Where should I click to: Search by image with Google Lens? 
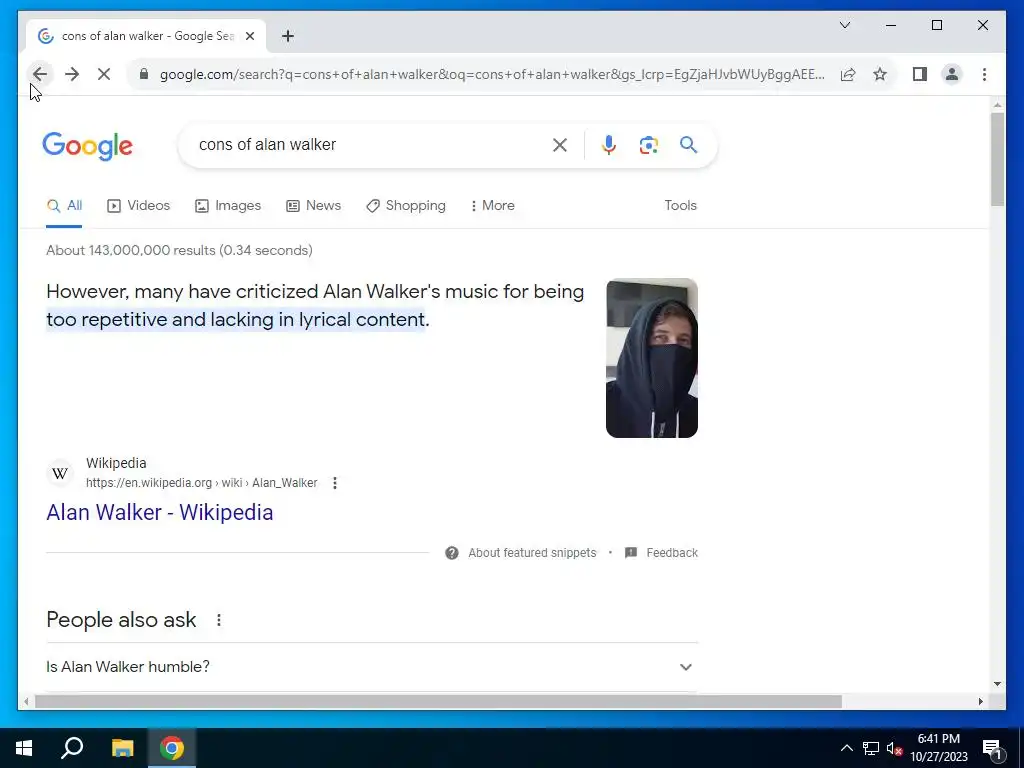point(648,145)
